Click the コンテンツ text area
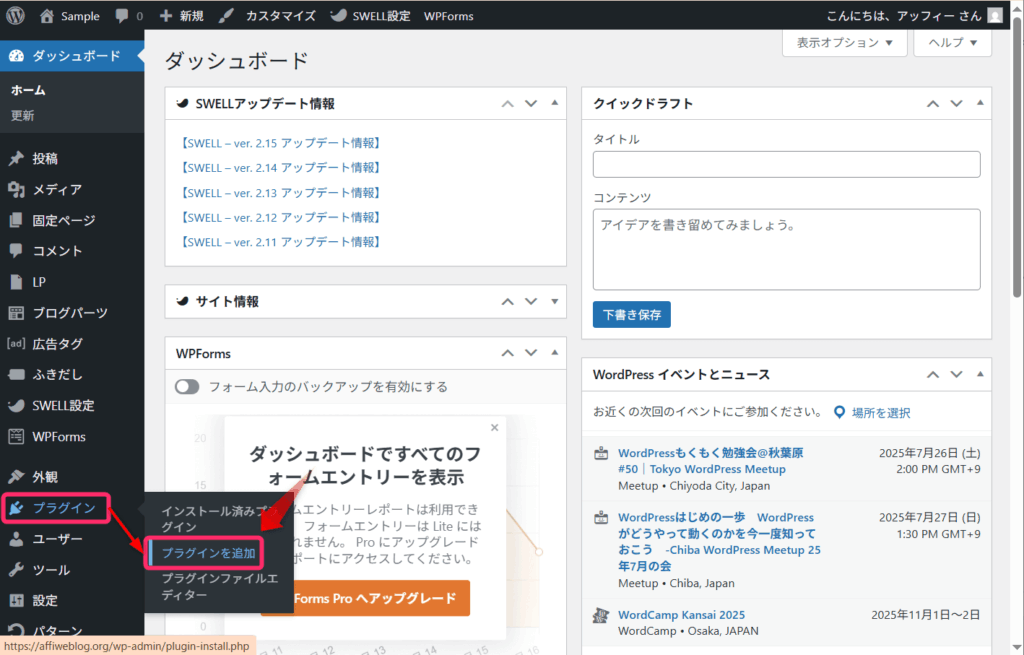1024x655 pixels. 786,249
